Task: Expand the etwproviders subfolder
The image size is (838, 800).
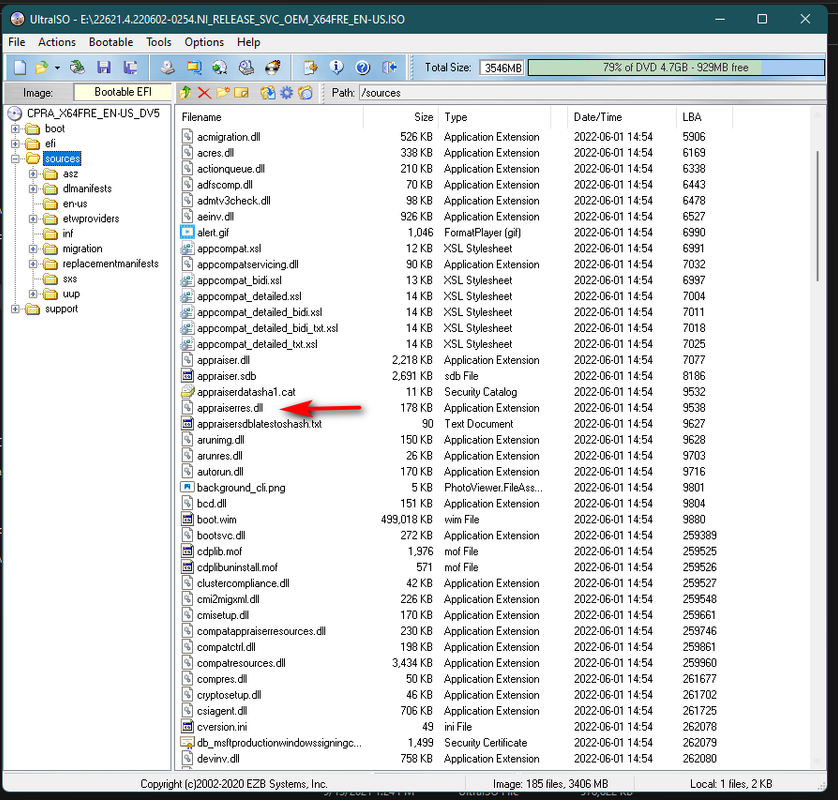Action: [33, 219]
